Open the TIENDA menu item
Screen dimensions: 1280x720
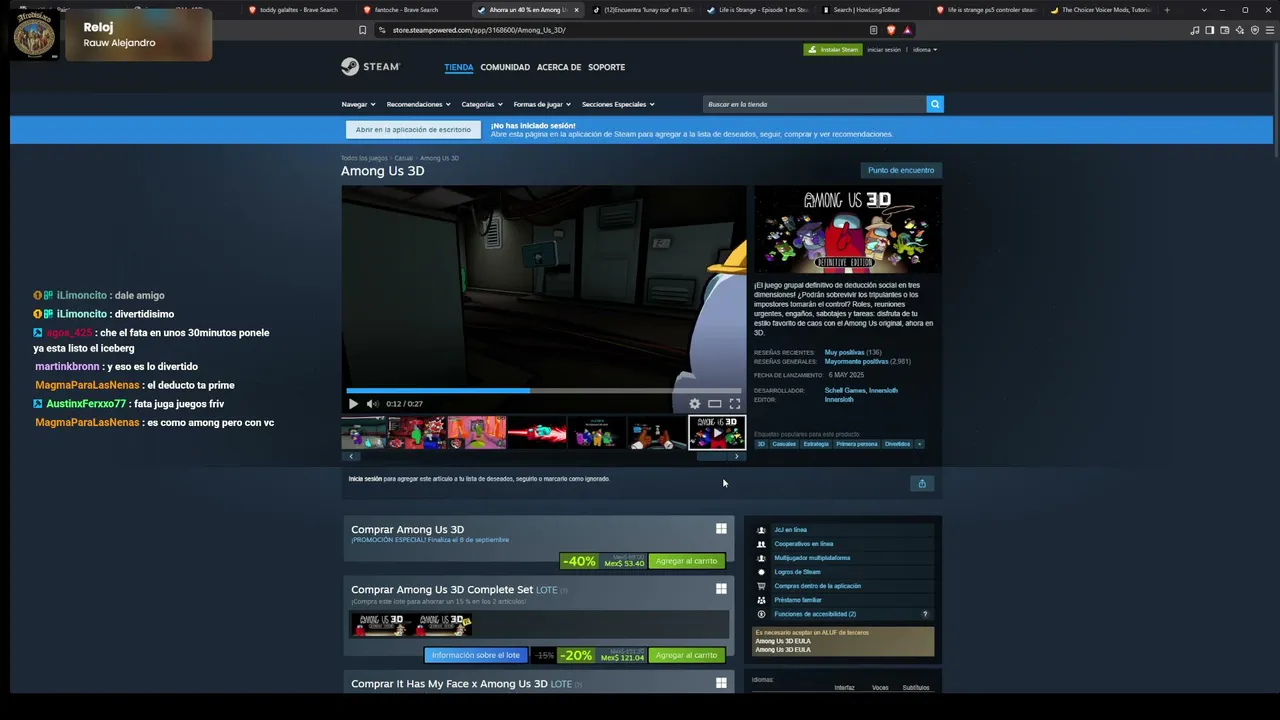[459, 67]
